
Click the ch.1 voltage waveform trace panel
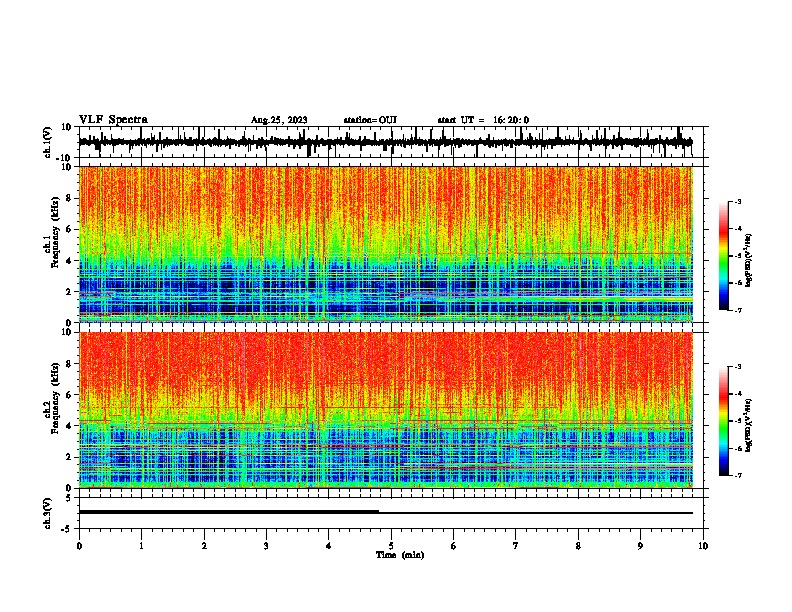tap(393, 142)
